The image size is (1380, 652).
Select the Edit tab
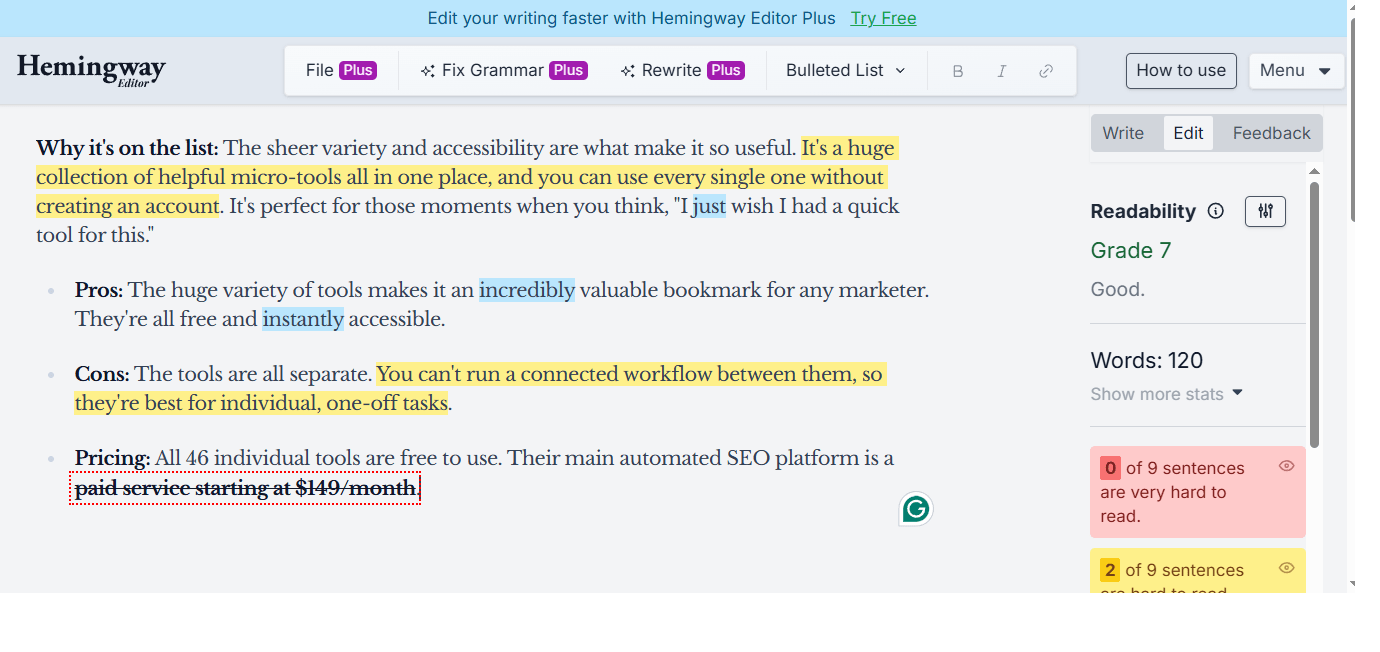pos(1188,133)
